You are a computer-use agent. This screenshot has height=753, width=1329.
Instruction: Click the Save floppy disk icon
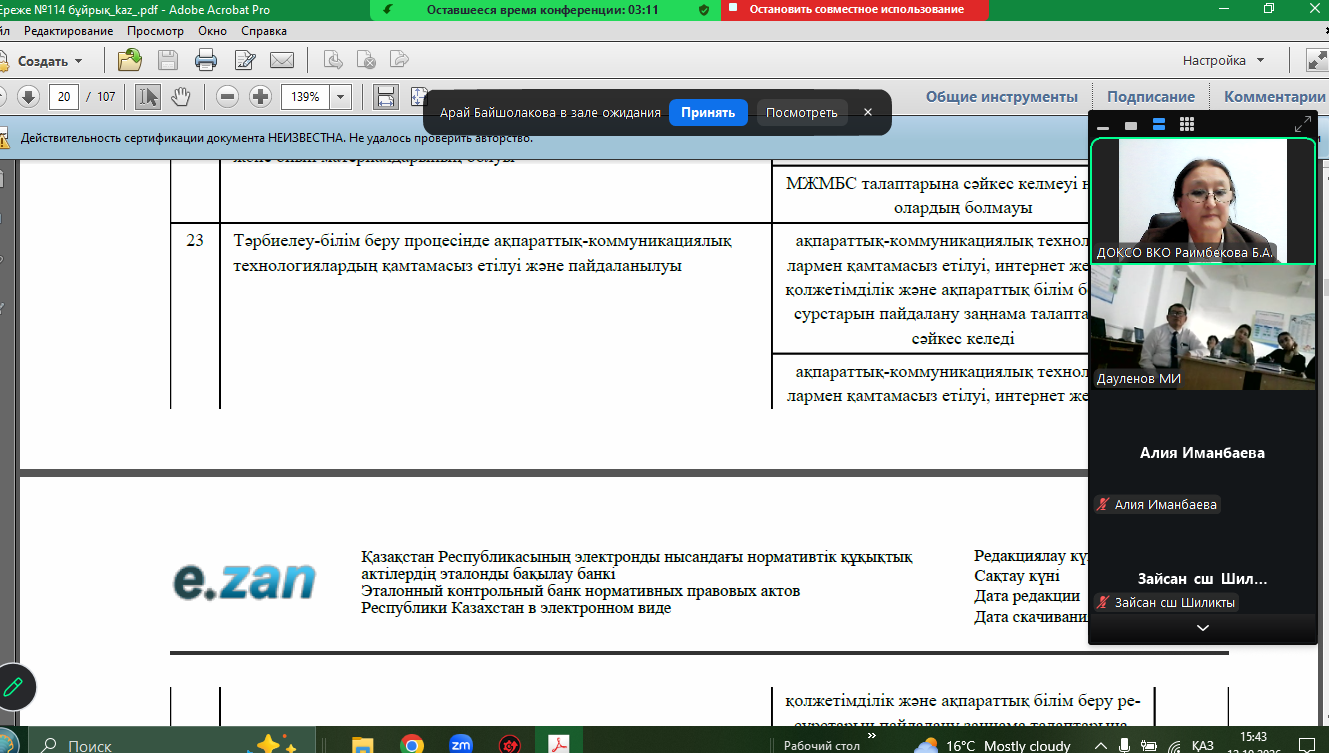pos(168,61)
